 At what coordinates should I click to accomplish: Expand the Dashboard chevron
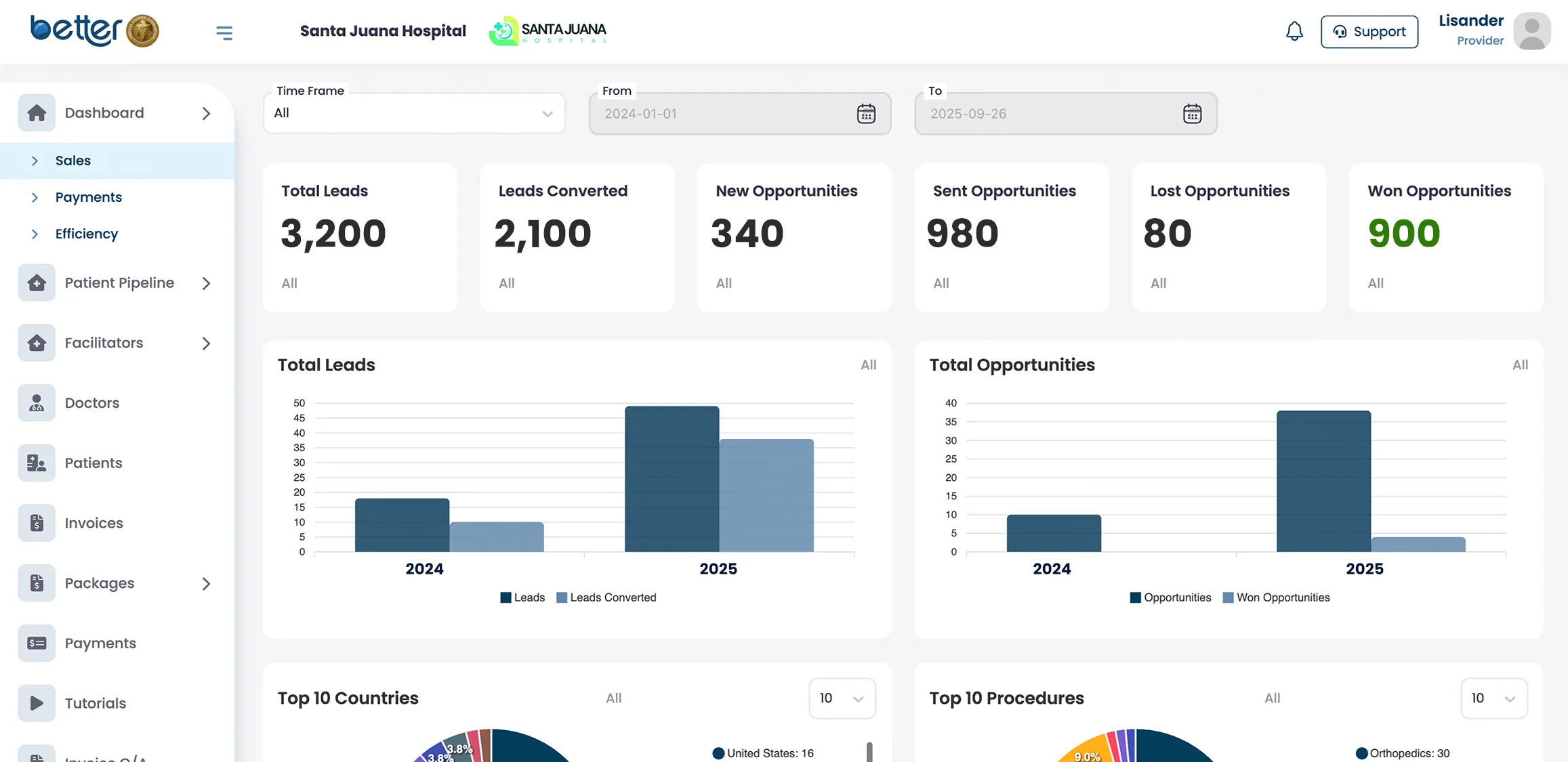click(x=206, y=113)
